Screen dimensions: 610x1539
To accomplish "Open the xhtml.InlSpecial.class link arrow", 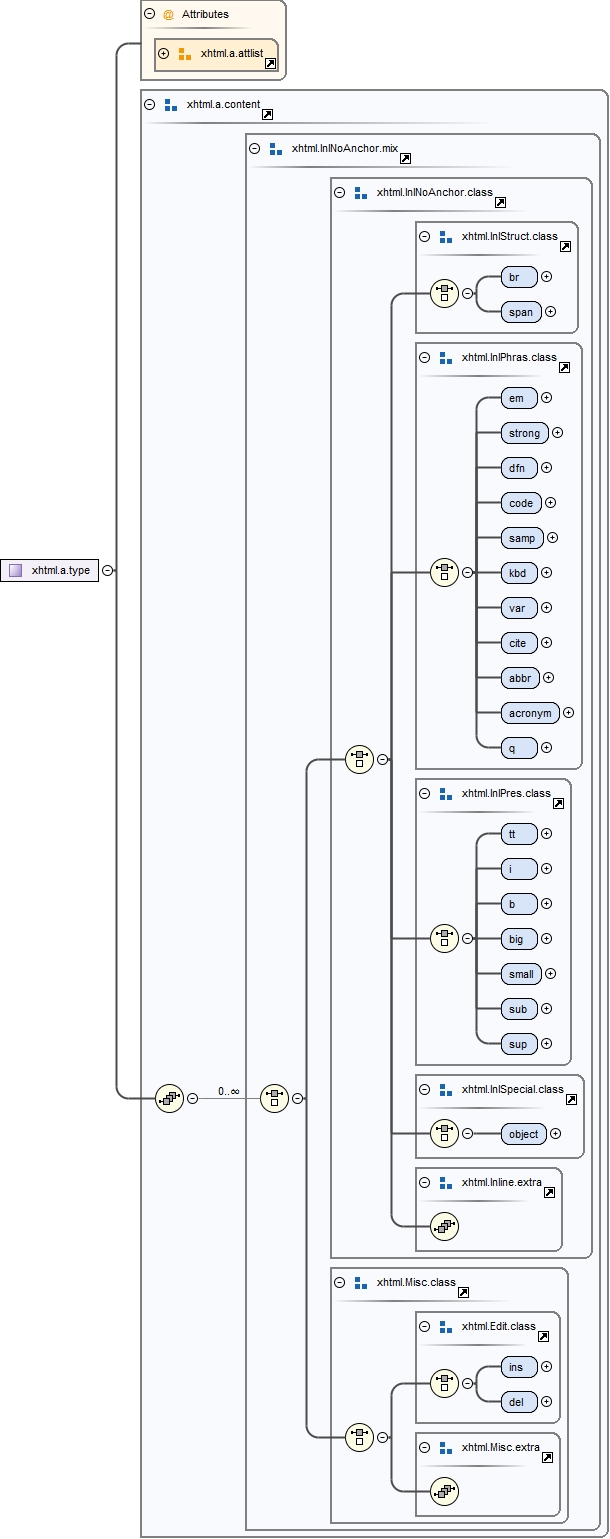I will [x=571, y=1099].
